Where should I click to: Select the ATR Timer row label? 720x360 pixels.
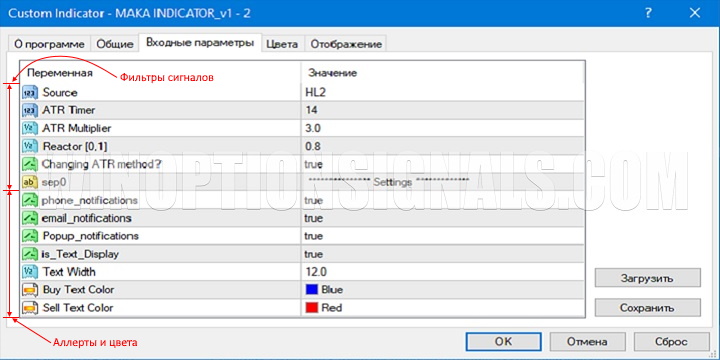[69, 110]
